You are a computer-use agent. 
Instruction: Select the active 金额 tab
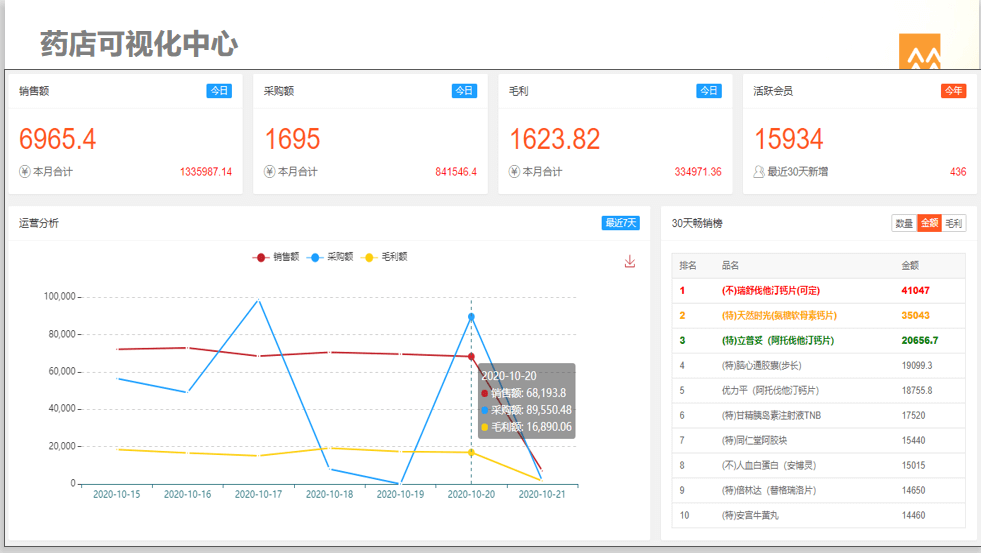pyautogui.click(x=929, y=223)
